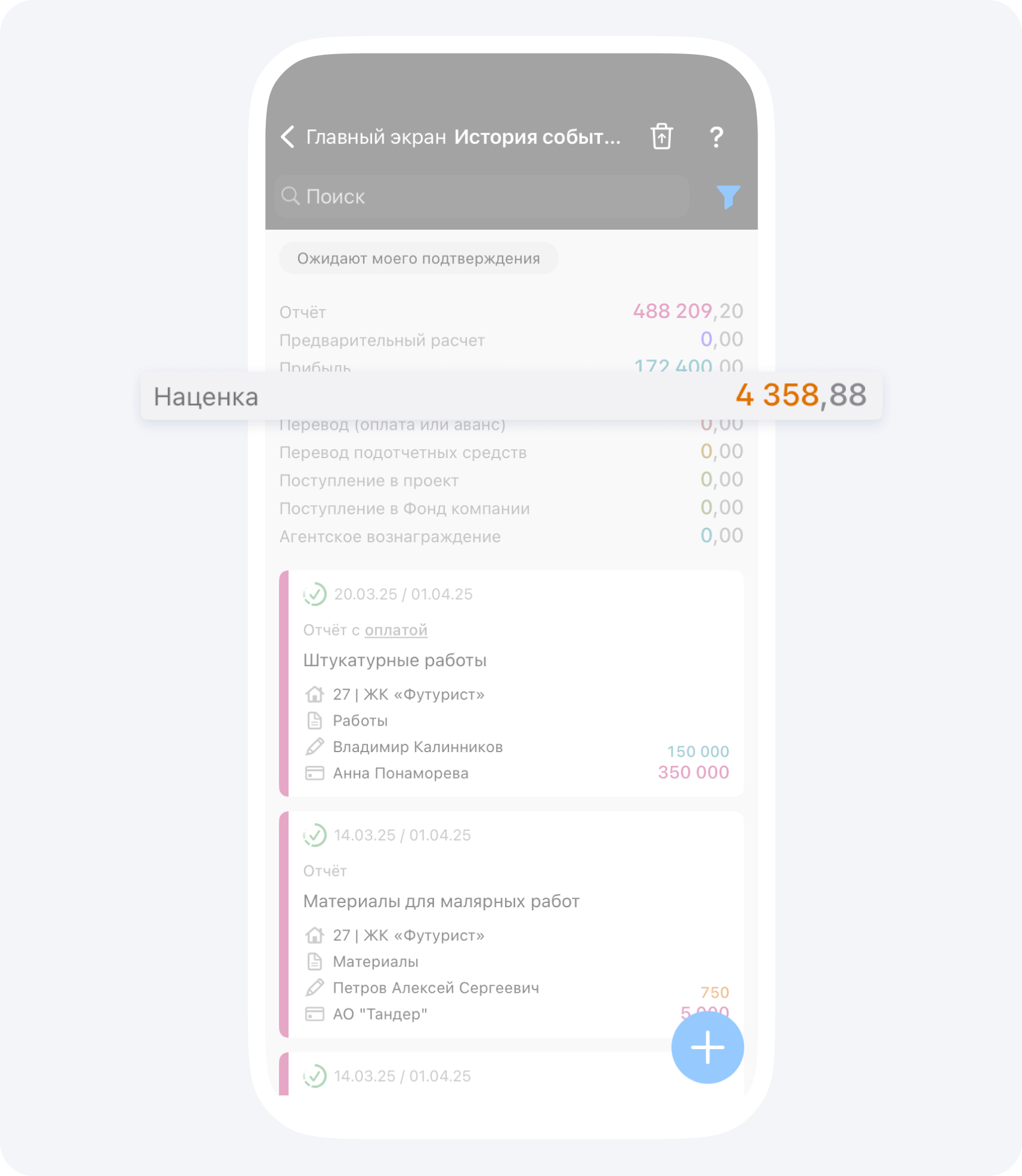Open help via question mark icon
Viewport: 1022px width, 1176px height.
tap(716, 137)
